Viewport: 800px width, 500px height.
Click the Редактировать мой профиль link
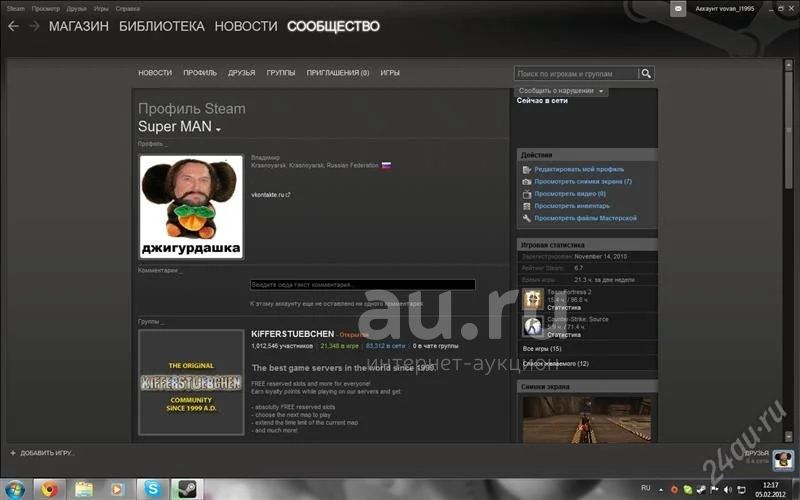579,169
